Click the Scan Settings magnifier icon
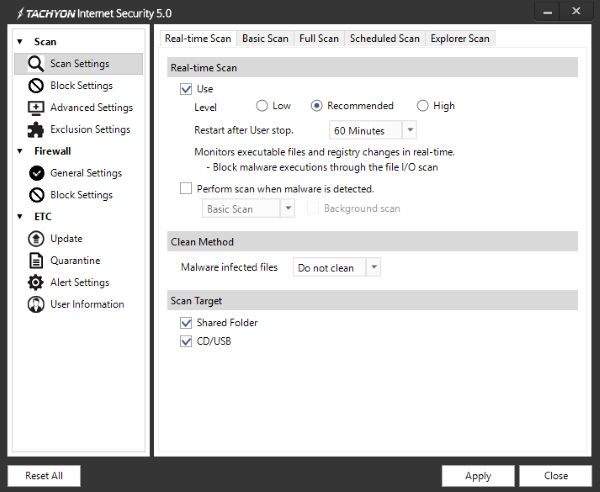This screenshot has width=600, height=492. [36, 64]
